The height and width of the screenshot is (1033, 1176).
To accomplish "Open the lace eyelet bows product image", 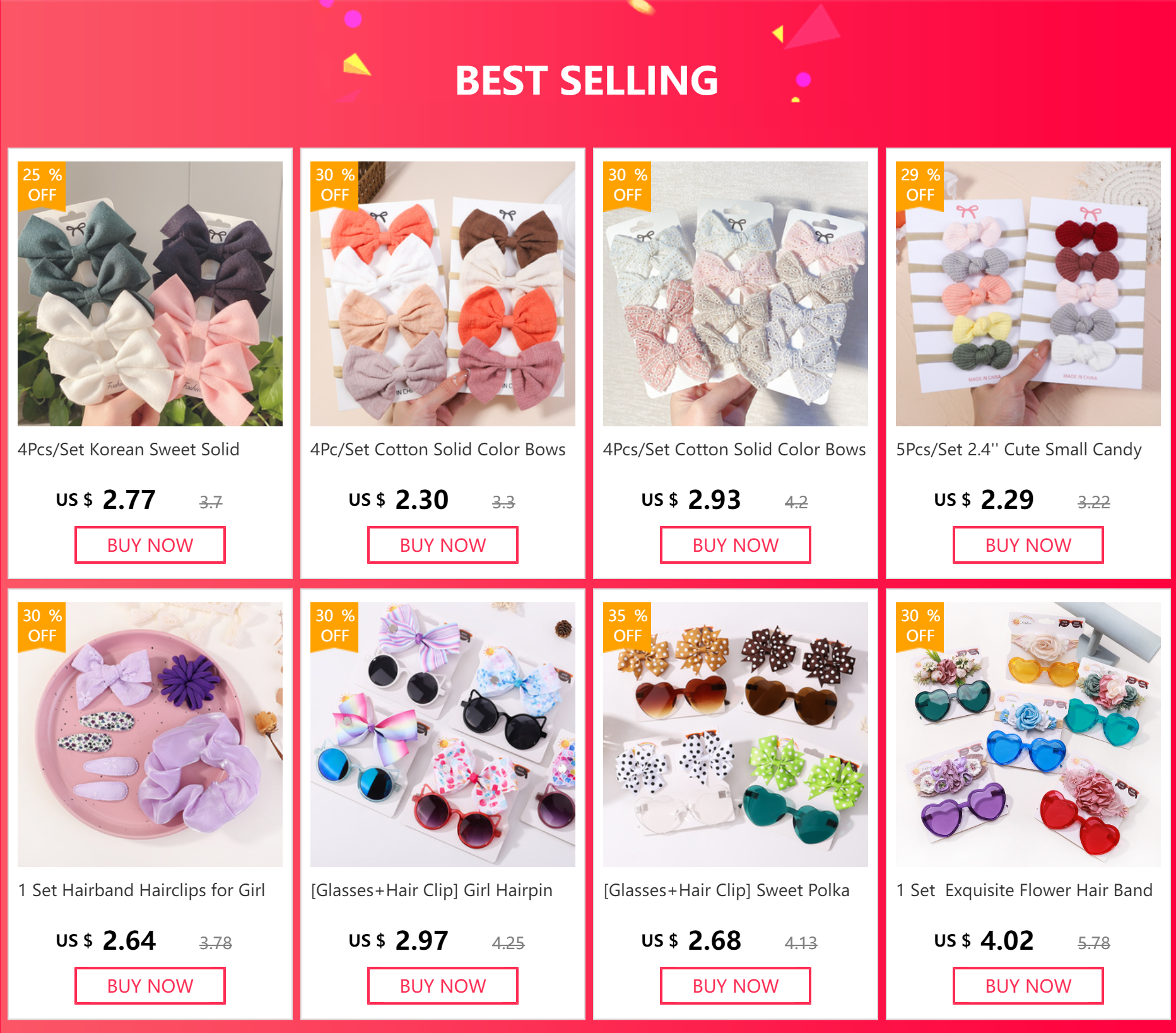I will (x=736, y=294).
